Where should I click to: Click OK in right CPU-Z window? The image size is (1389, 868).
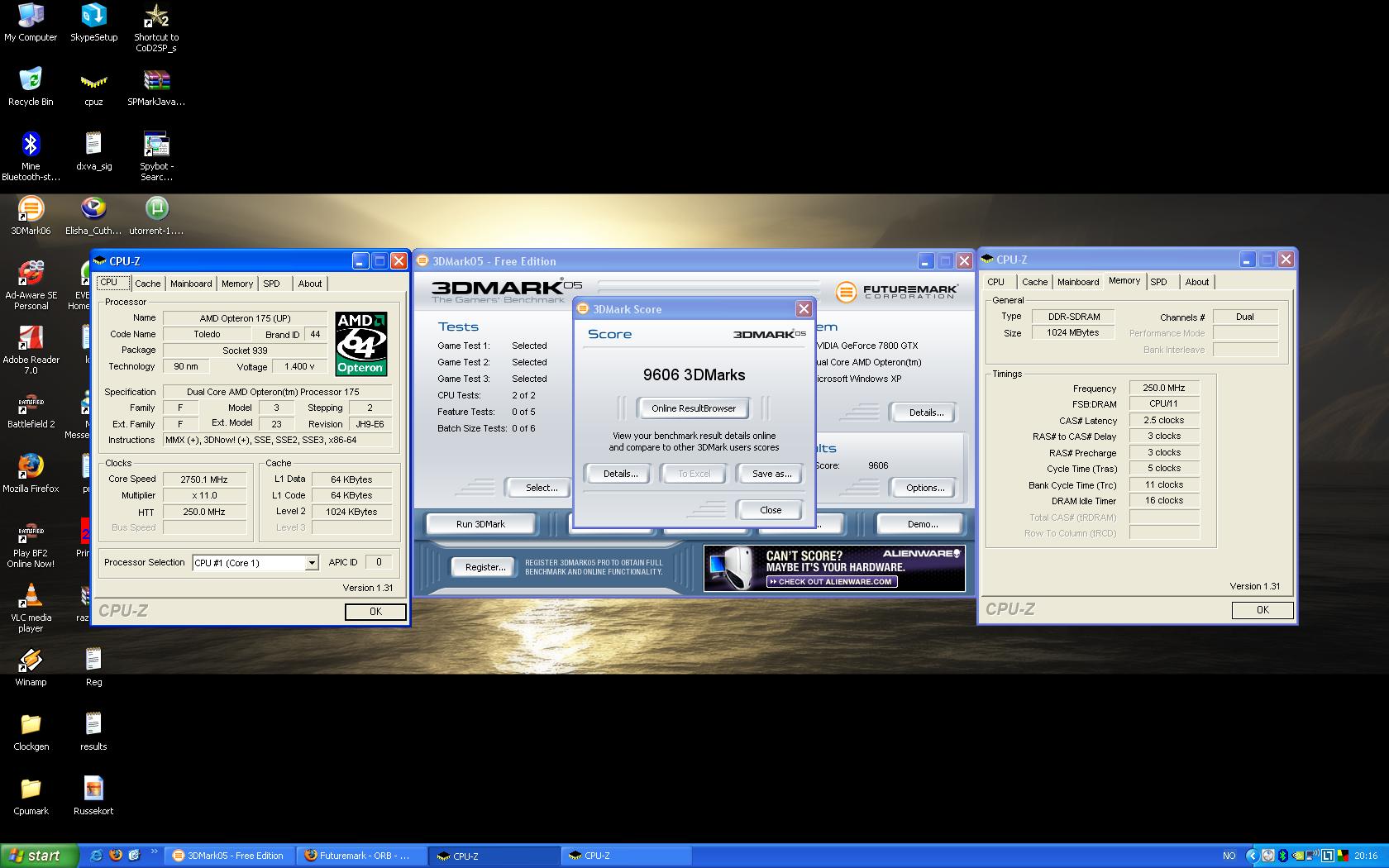coord(1263,610)
